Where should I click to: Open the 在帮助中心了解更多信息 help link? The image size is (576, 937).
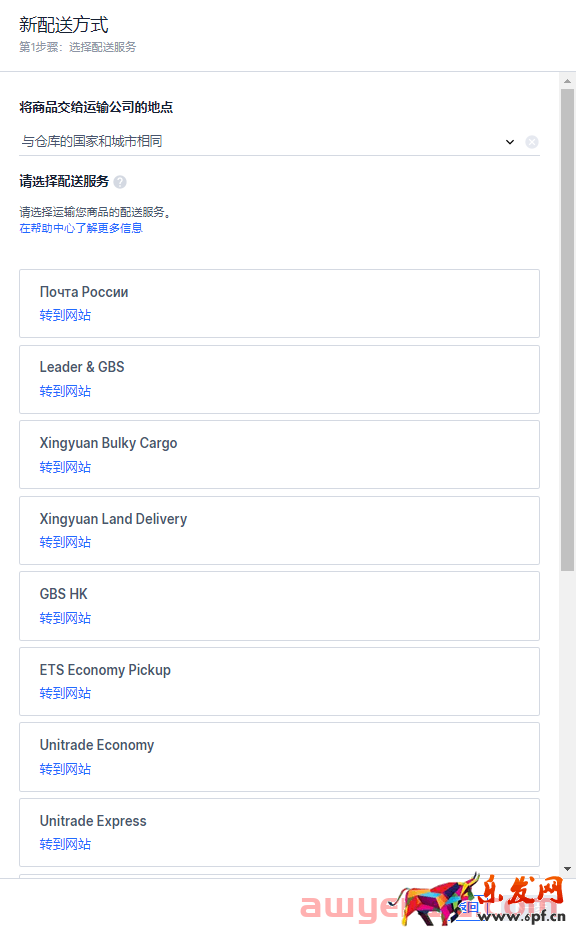80,228
